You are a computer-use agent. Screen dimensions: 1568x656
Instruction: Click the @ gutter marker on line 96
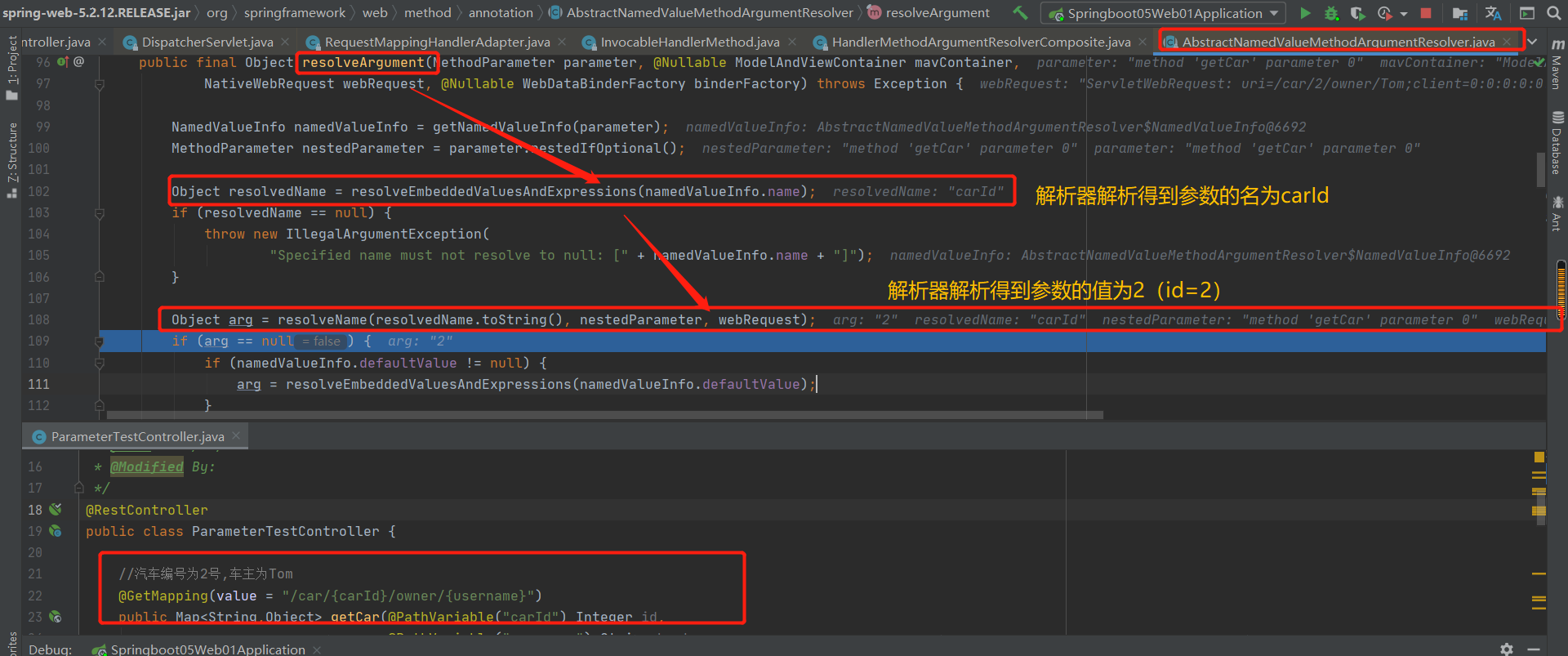78,62
